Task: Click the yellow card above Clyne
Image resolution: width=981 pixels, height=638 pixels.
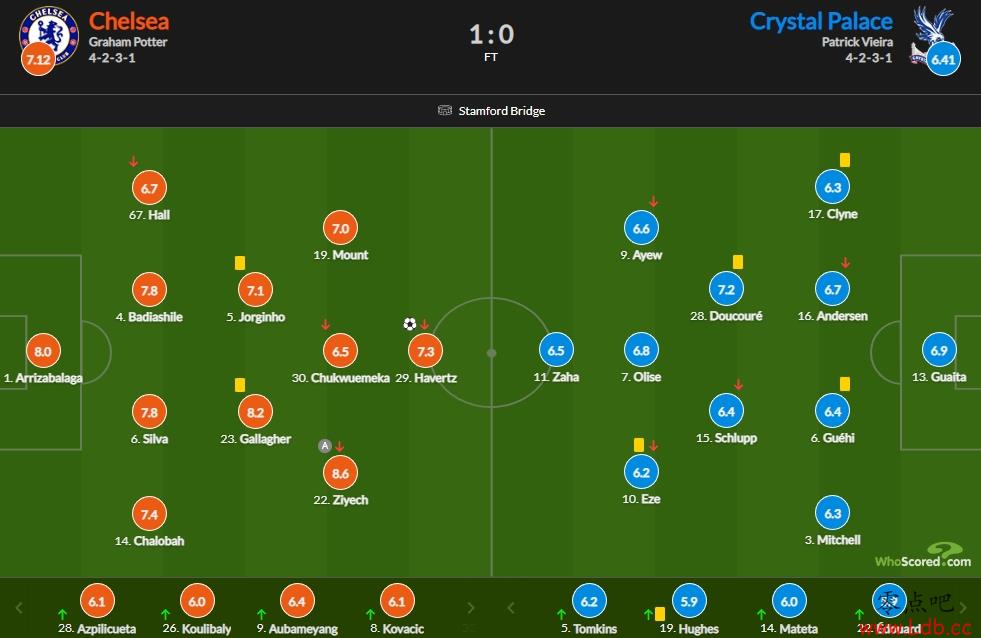Action: pyautogui.click(x=845, y=160)
